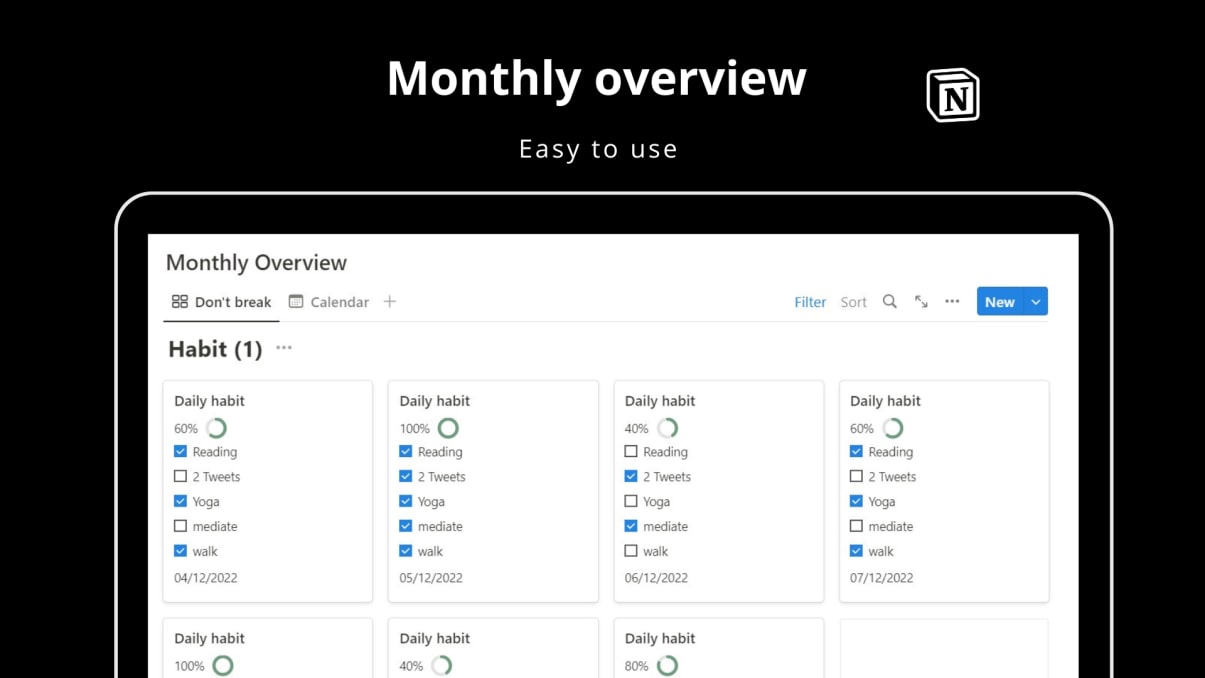Viewport: 1205px width, 678px height.
Task: Uncheck 2 Tweets on the 05/12/2022 card
Action: click(405, 476)
